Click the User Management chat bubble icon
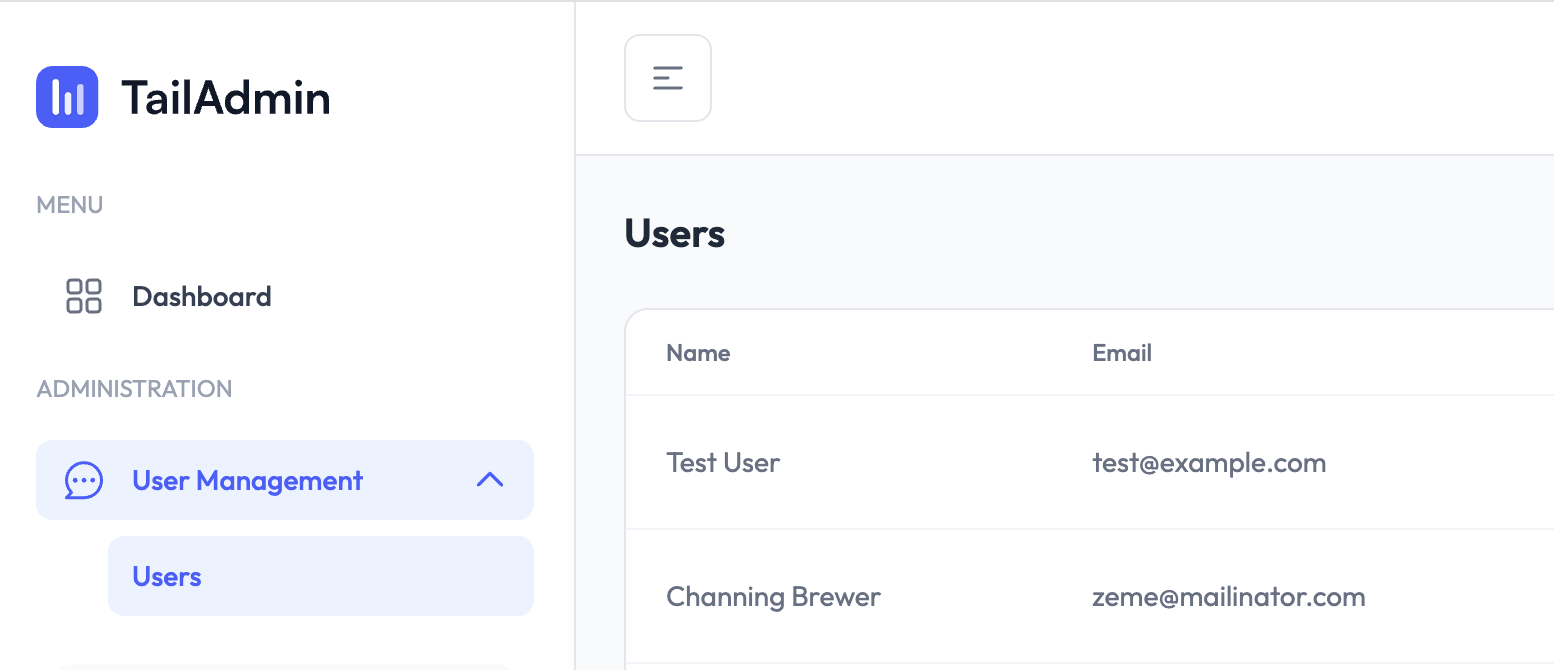The width and height of the screenshot is (1554, 670). click(x=84, y=480)
